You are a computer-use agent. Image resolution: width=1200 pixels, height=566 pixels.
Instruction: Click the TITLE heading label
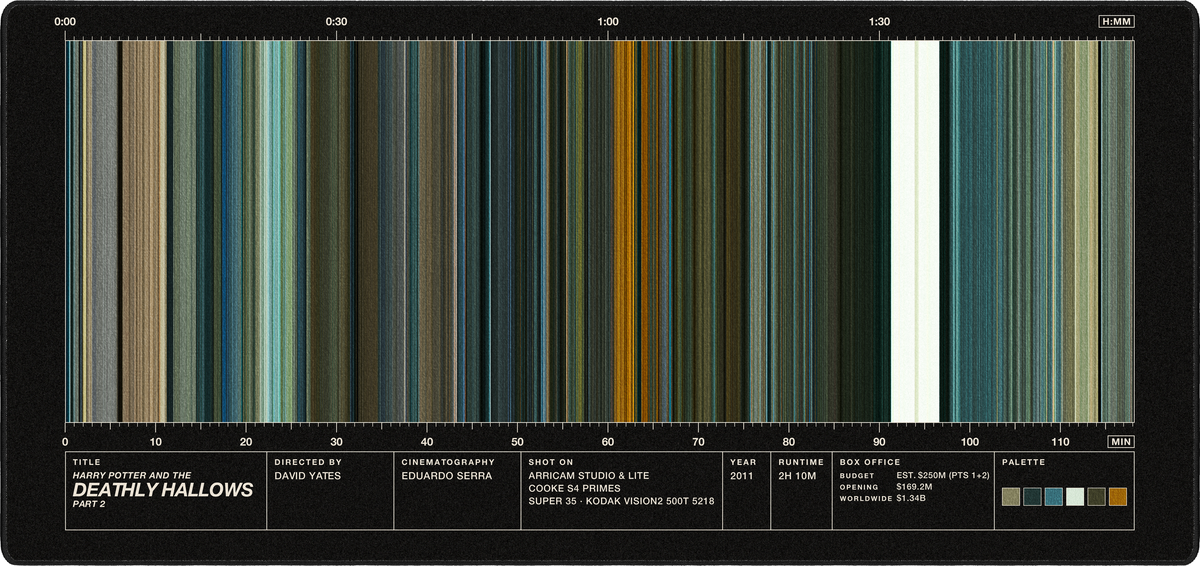[87, 463]
